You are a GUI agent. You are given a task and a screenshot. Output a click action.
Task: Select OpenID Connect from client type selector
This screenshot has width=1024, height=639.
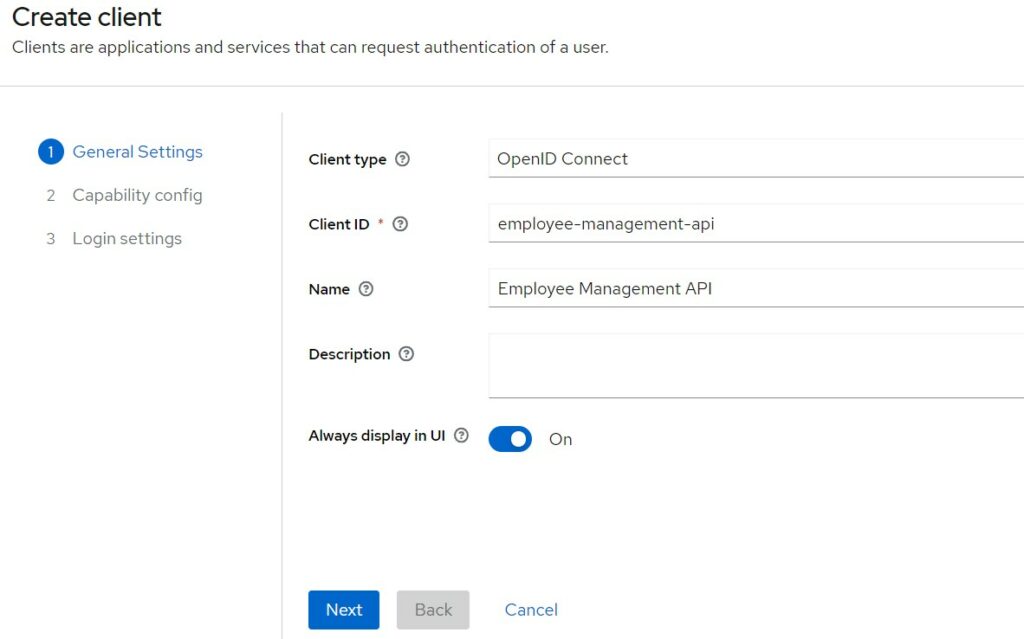[x=700, y=158]
